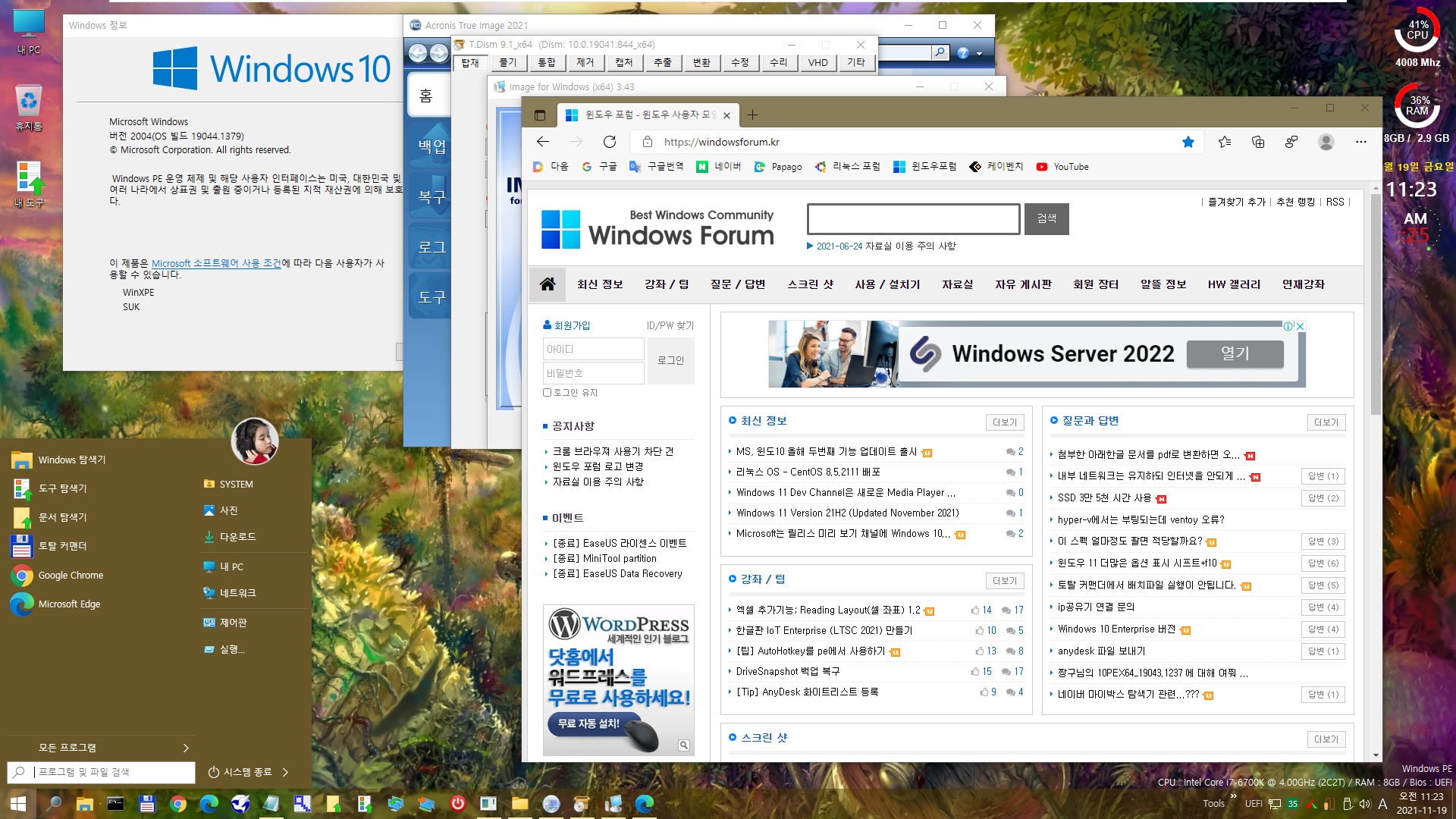
Task: Open vertical tabs action menu in Edge
Action: pyautogui.click(x=540, y=115)
